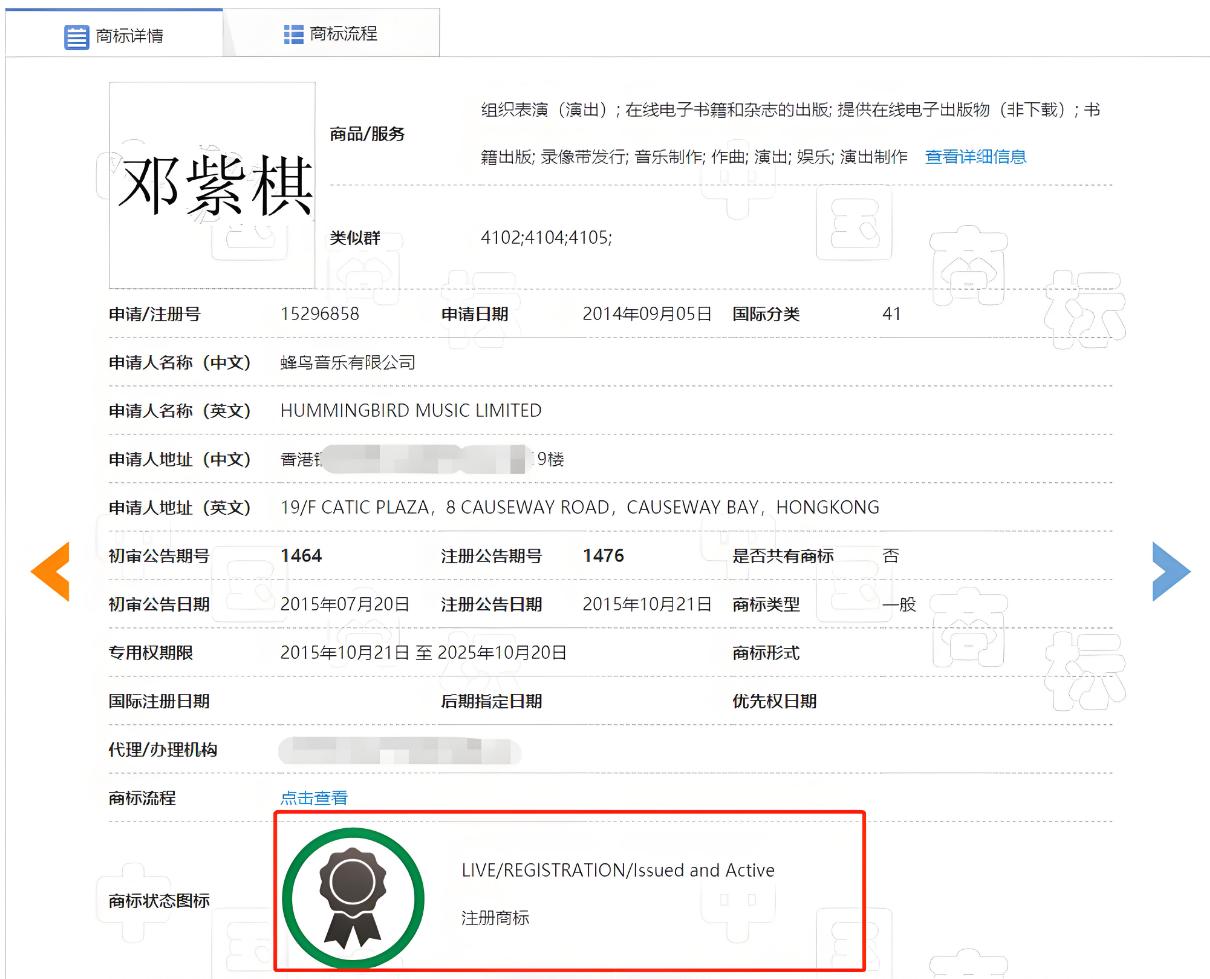Image resolution: width=1210 pixels, height=979 pixels.
Task: Switch to the 商标流程 tab
Action: (x=330, y=34)
